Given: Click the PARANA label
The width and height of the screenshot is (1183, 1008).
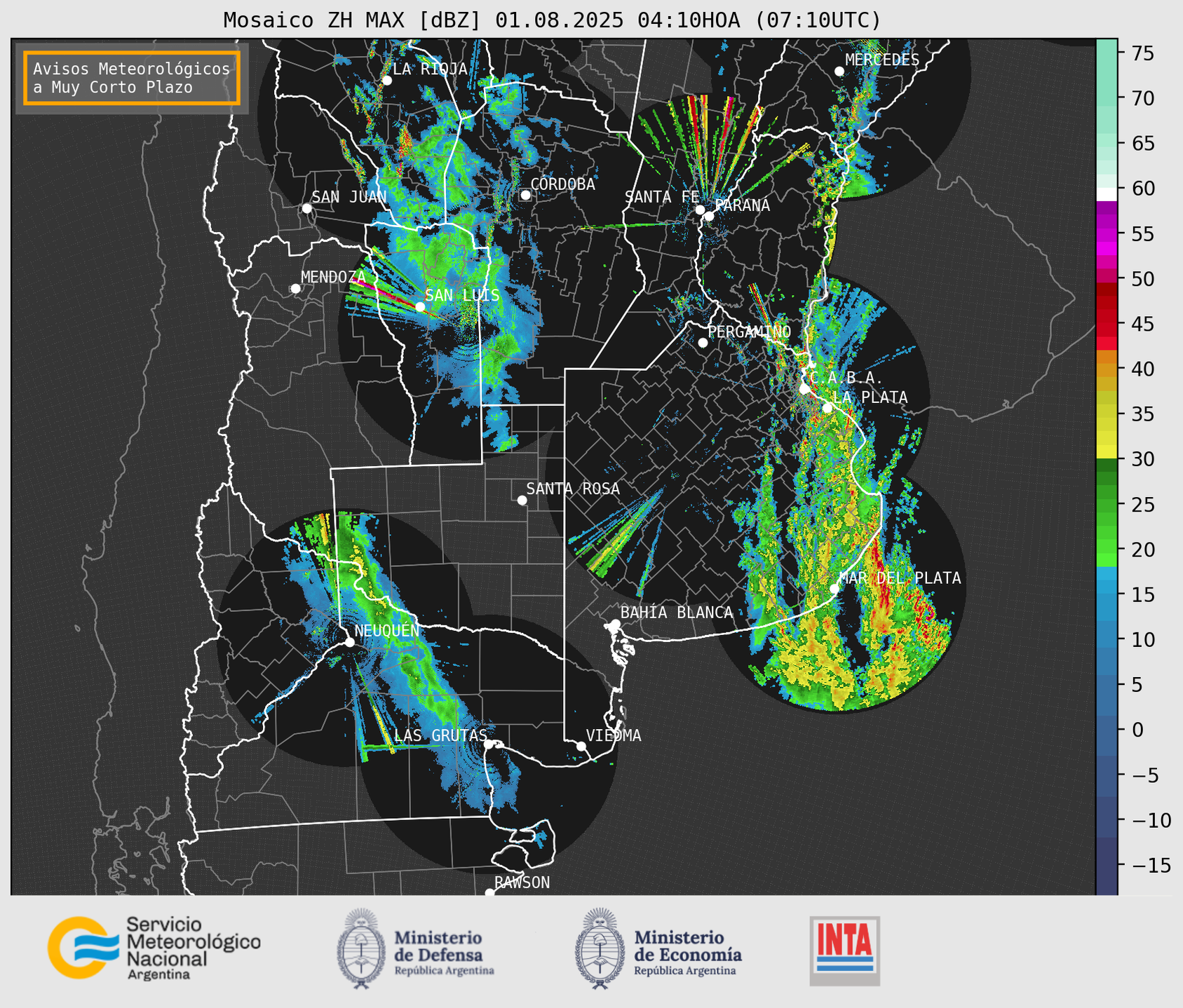Looking at the screenshot, I should (x=742, y=205).
